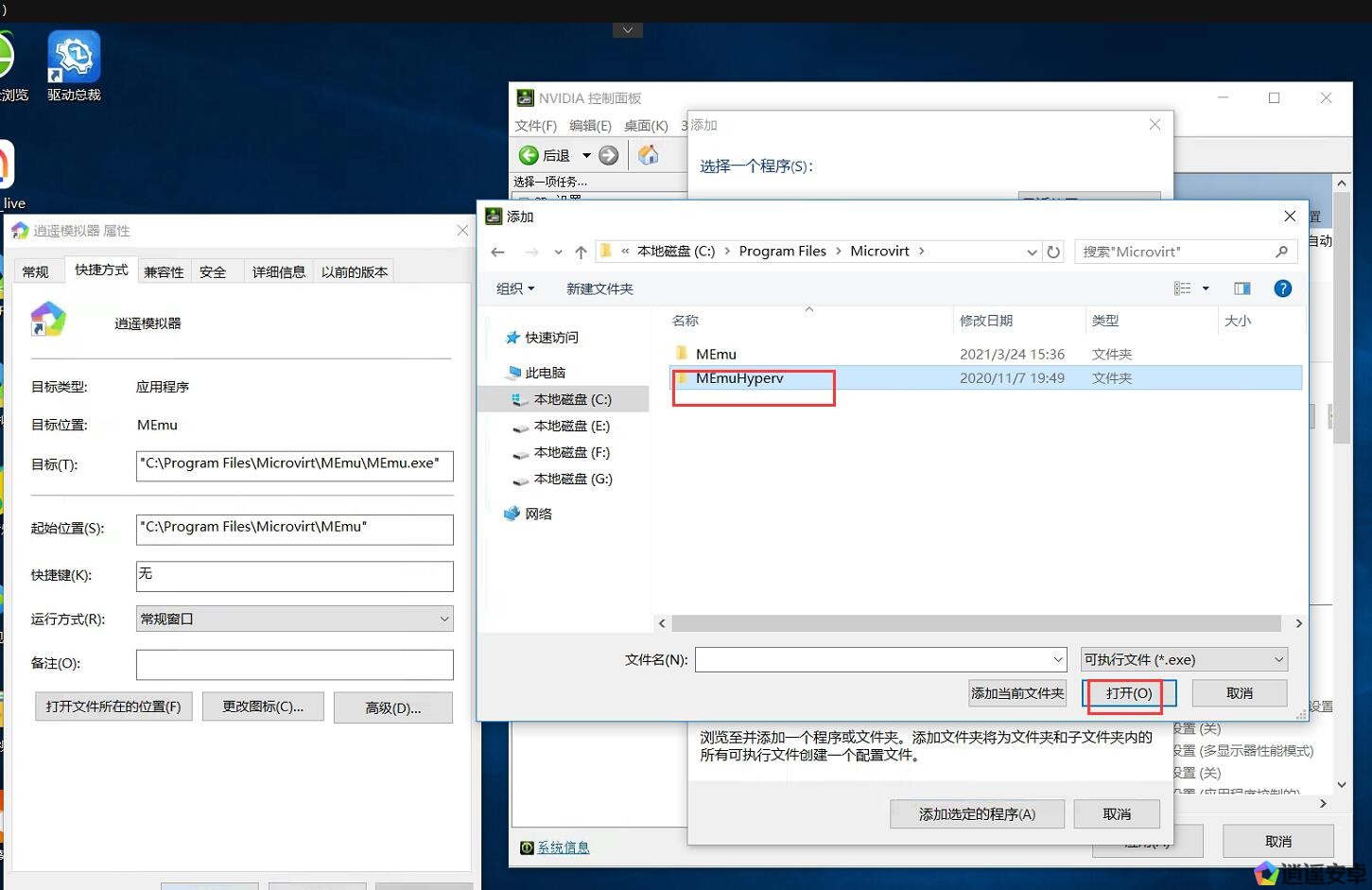The height and width of the screenshot is (890, 1372).
Task: Click the 打开(O) button
Action: (1129, 693)
